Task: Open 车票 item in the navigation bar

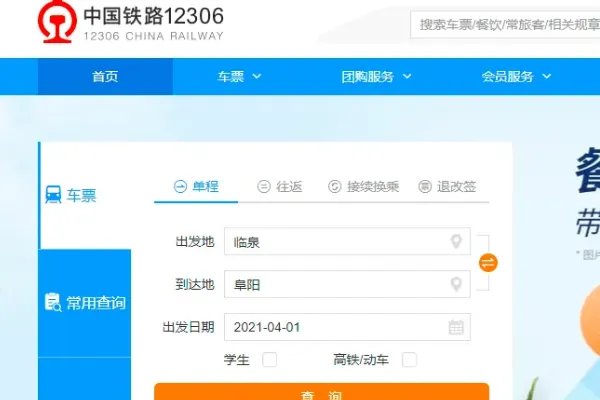Action: (231, 77)
